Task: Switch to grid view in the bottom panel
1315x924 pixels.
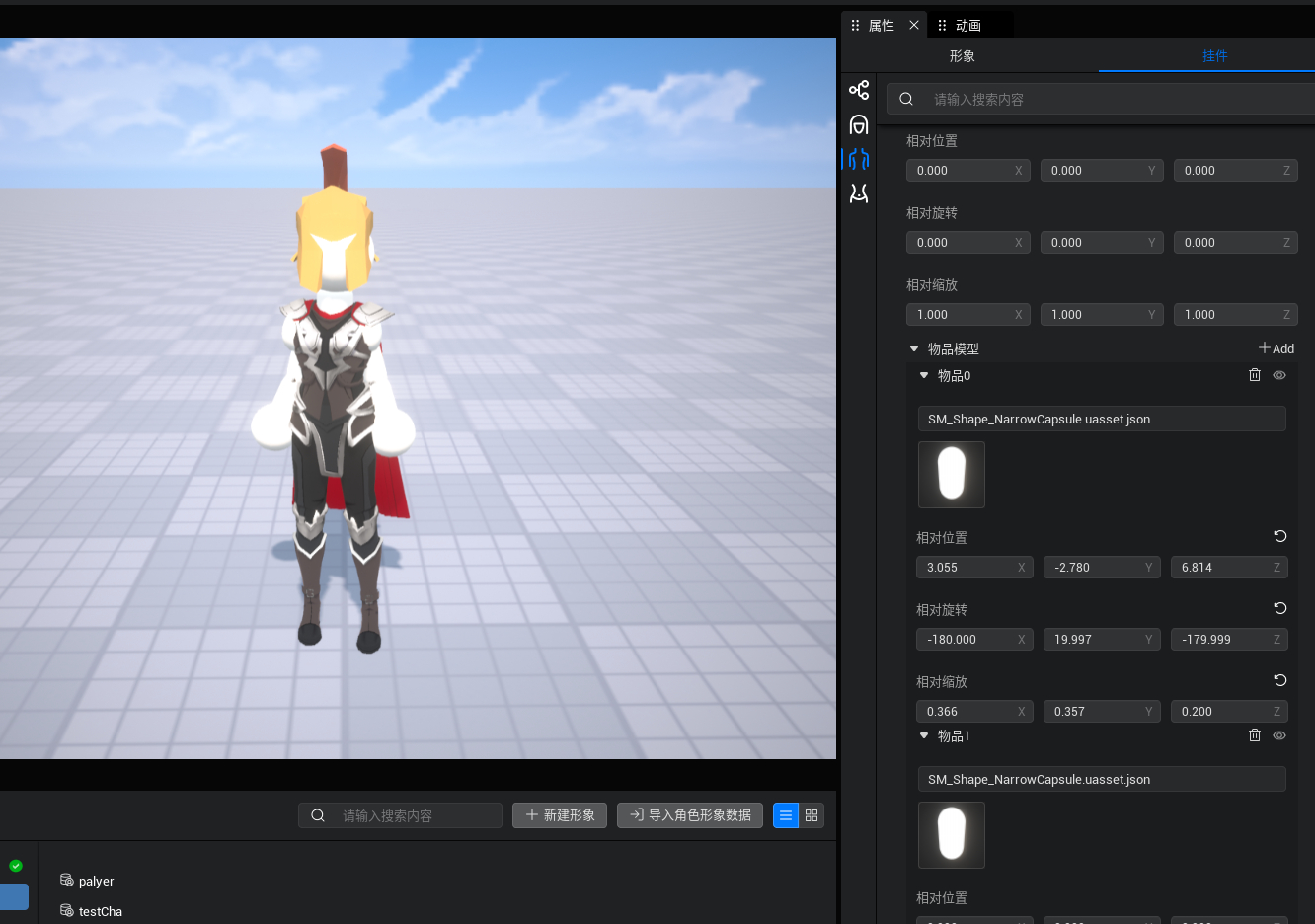Action: pos(812,815)
